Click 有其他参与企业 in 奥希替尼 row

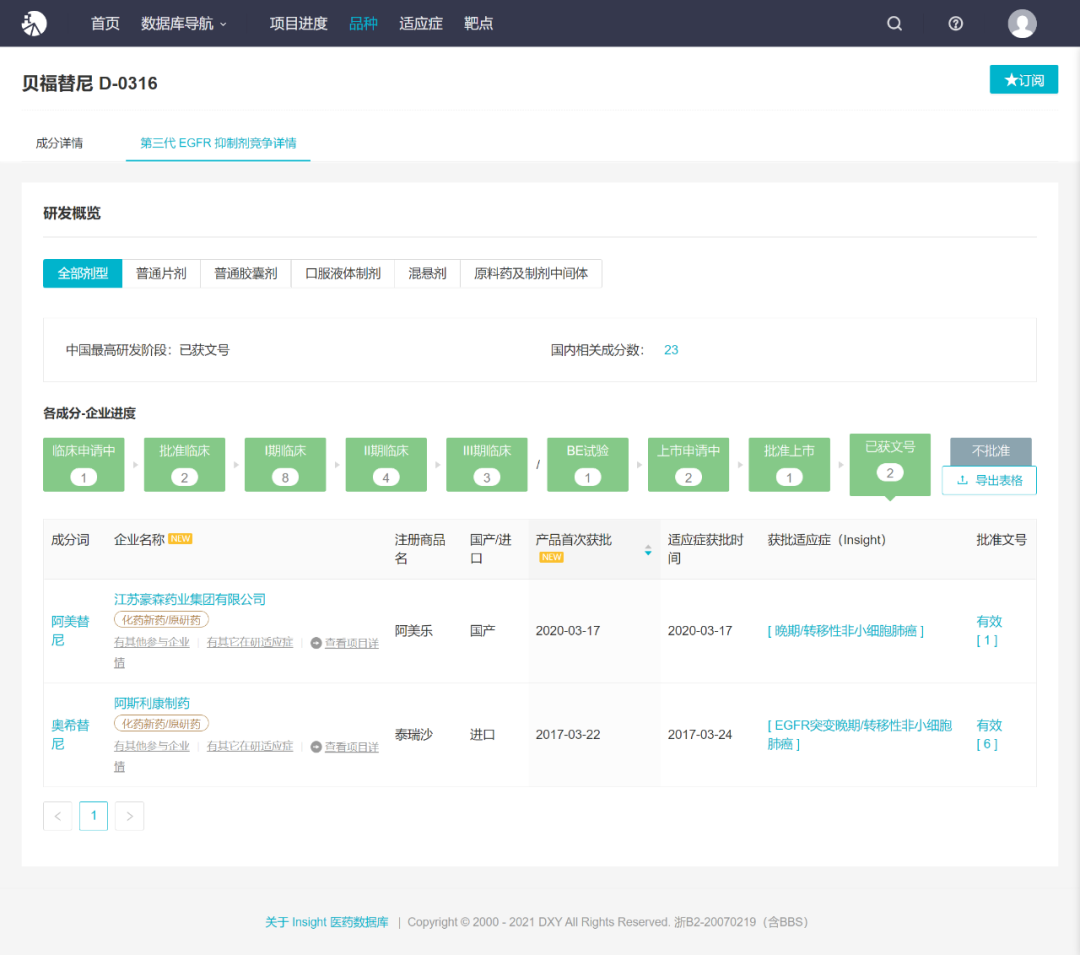pyautogui.click(x=152, y=746)
